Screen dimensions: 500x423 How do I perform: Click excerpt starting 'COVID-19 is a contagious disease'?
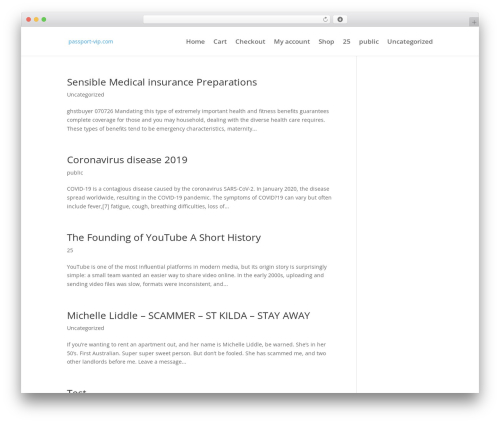(x=199, y=198)
